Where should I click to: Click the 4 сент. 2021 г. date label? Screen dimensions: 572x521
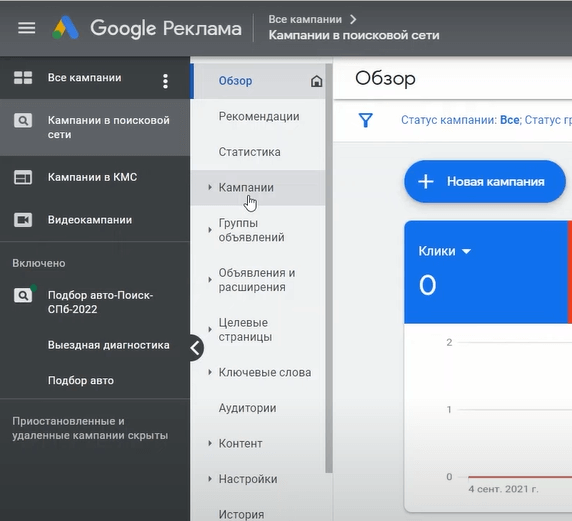[x=503, y=489]
